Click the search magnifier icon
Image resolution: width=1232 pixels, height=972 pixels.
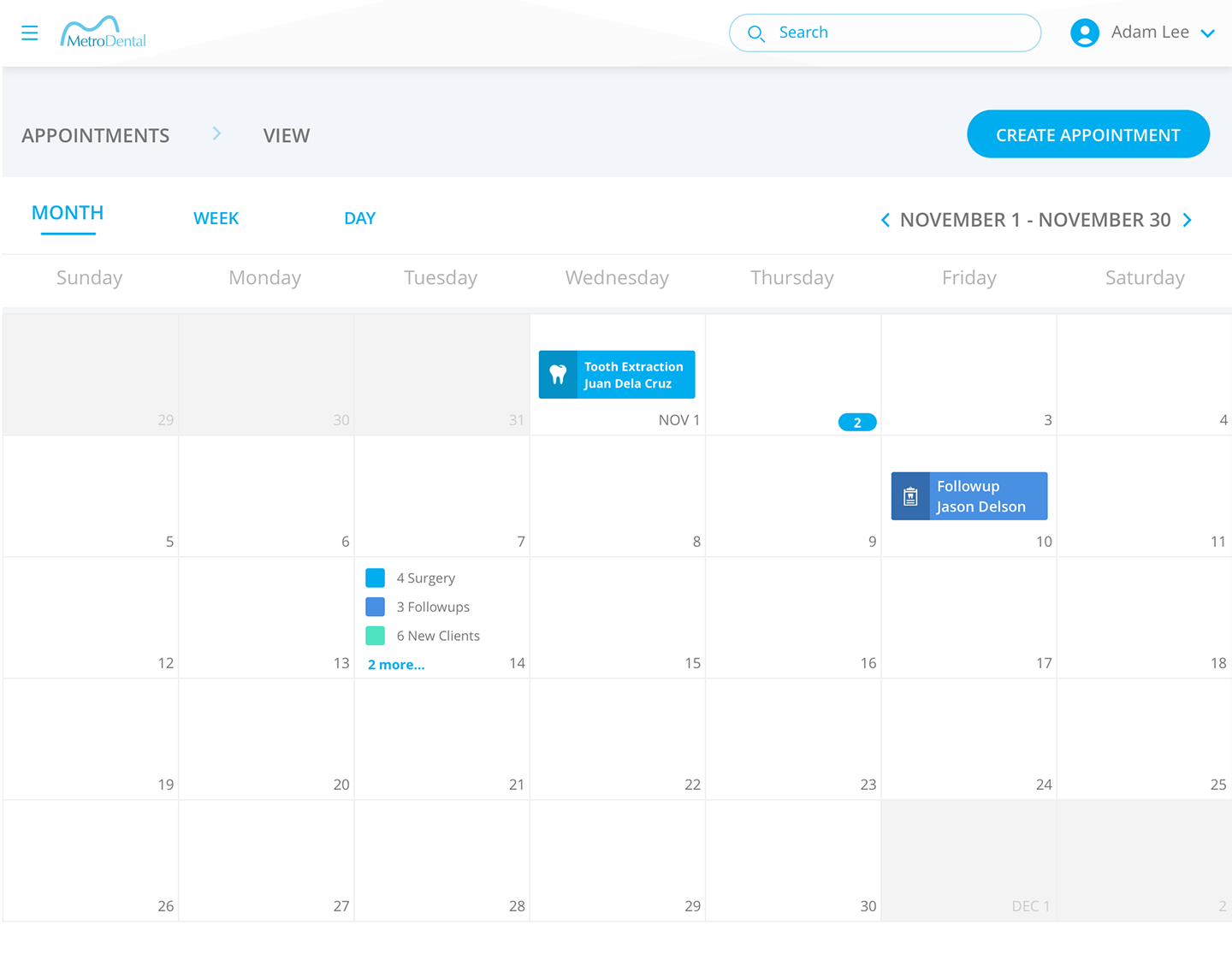[x=756, y=33]
